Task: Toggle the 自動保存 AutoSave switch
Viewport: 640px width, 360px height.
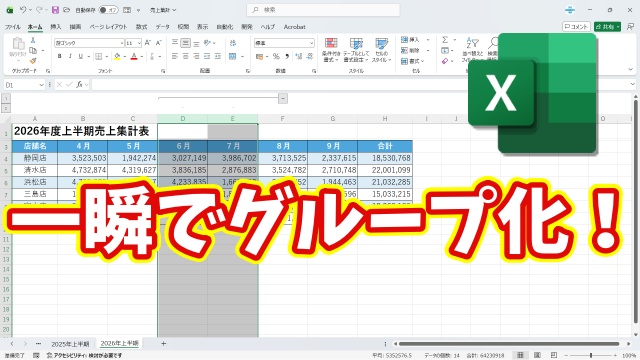Action: [x=109, y=10]
